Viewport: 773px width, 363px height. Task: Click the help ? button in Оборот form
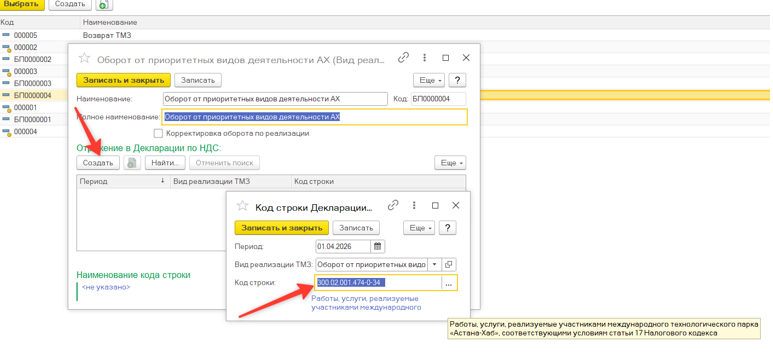457,80
